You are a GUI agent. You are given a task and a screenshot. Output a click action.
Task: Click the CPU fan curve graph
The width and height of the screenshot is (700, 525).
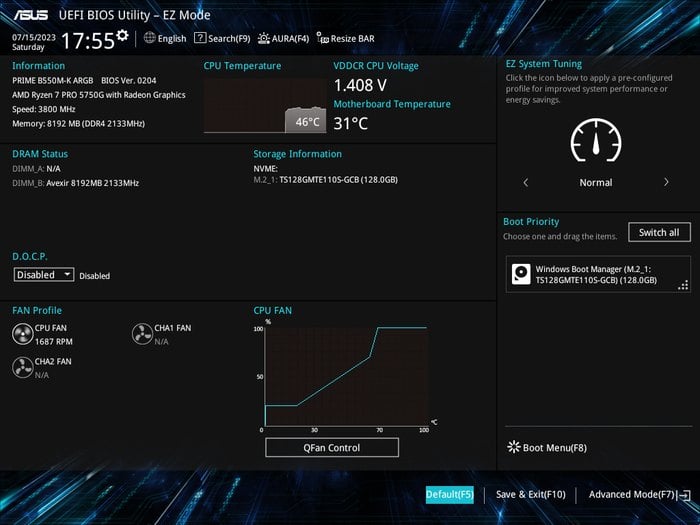pos(346,376)
